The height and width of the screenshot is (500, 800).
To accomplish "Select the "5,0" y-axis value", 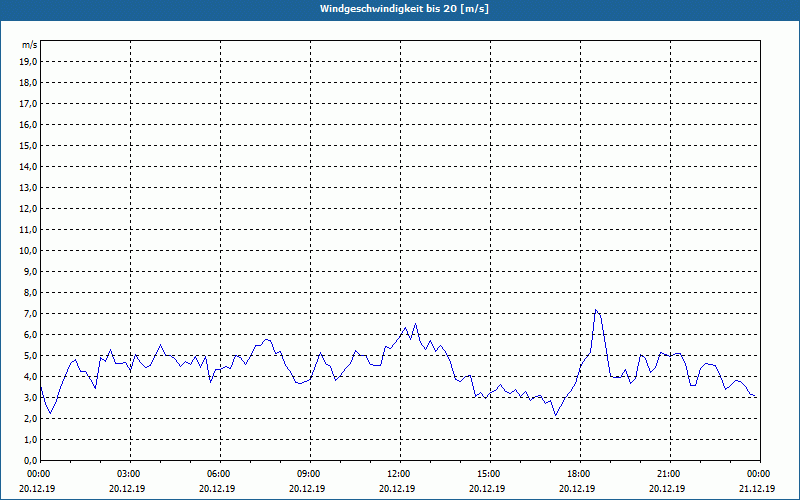I will (30, 356).
